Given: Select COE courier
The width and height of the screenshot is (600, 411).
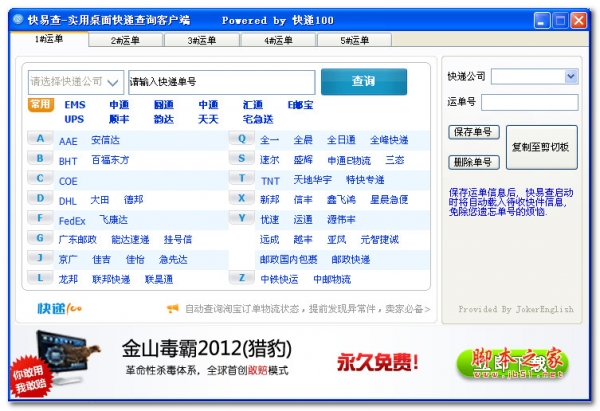Looking at the screenshot, I should pyautogui.click(x=68, y=181).
